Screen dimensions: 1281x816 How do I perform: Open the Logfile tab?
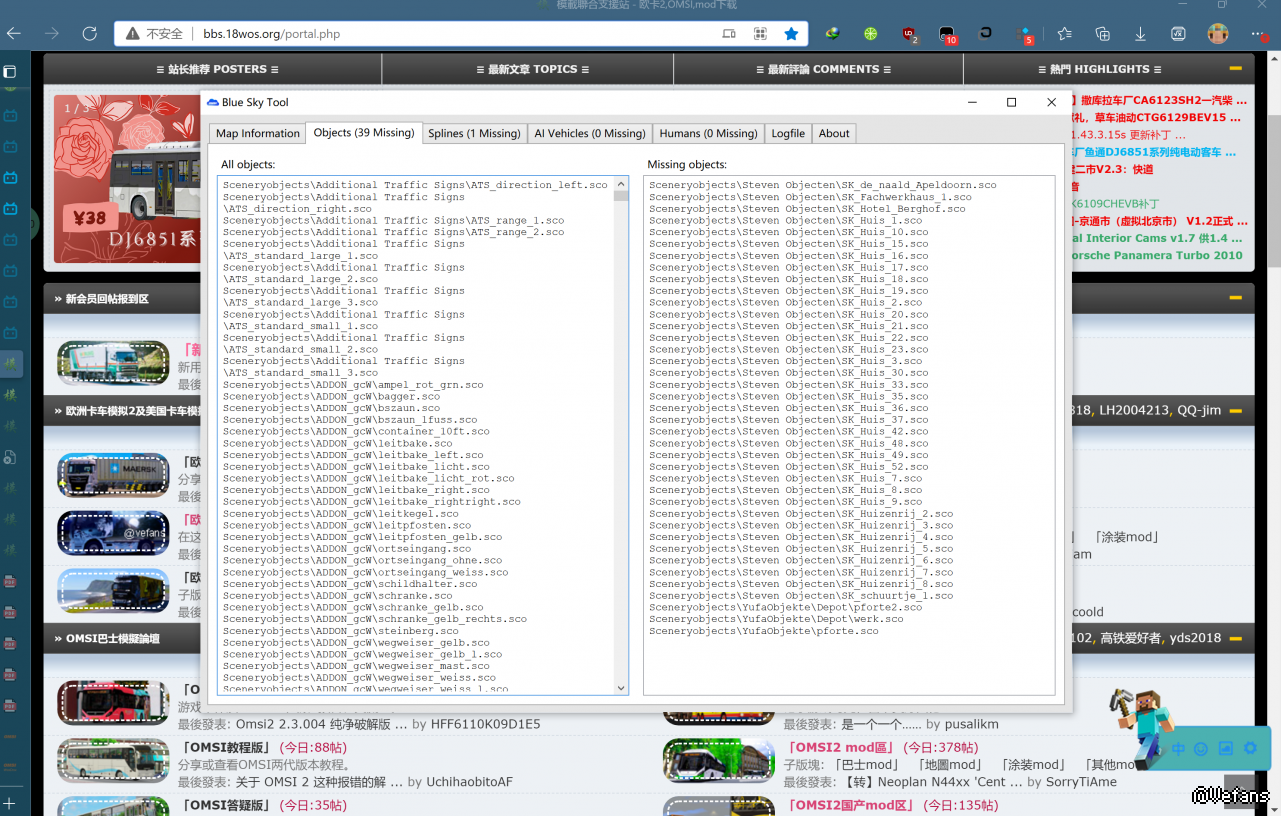coord(788,133)
